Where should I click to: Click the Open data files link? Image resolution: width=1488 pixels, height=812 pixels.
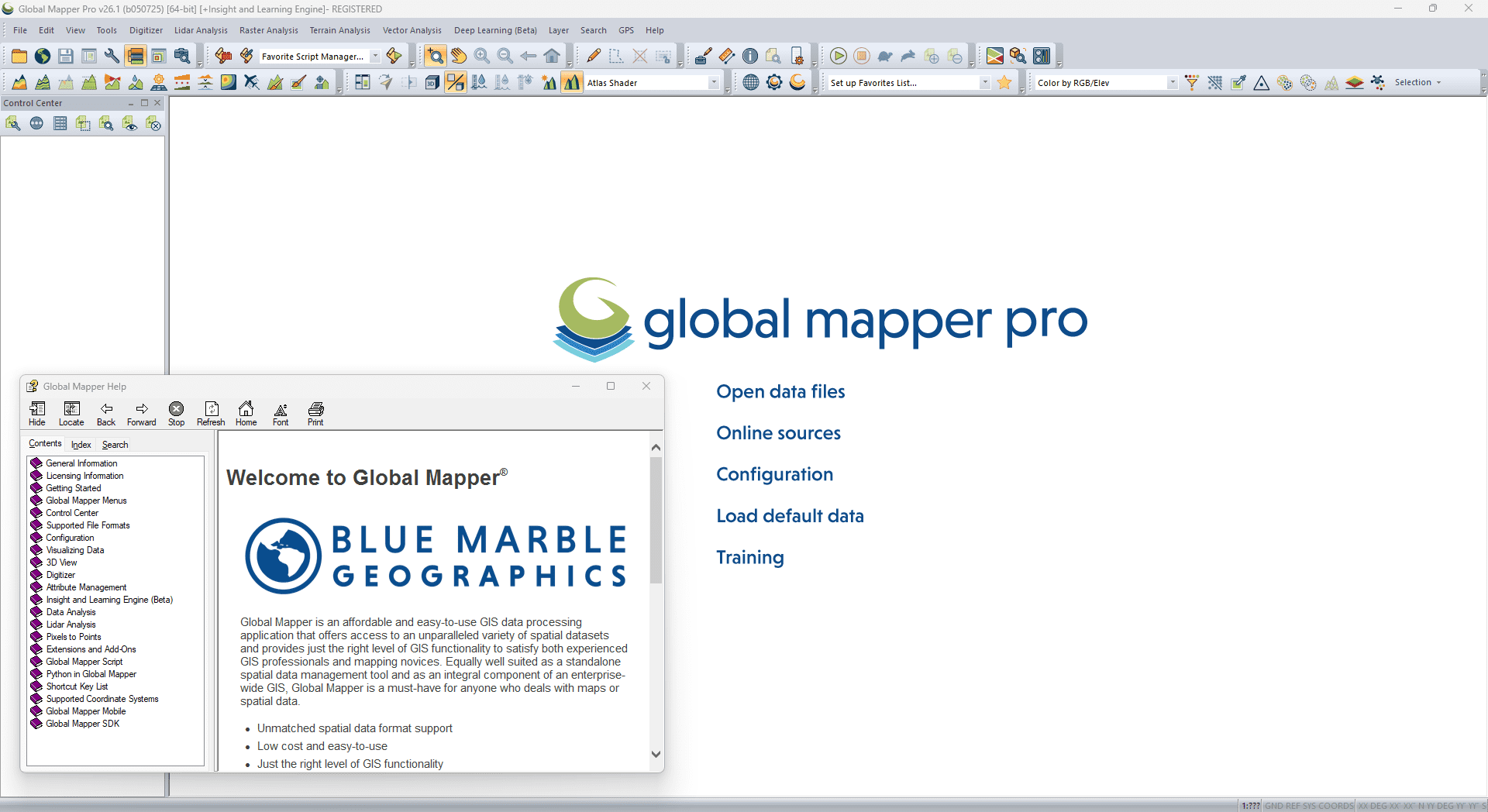tap(780, 392)
